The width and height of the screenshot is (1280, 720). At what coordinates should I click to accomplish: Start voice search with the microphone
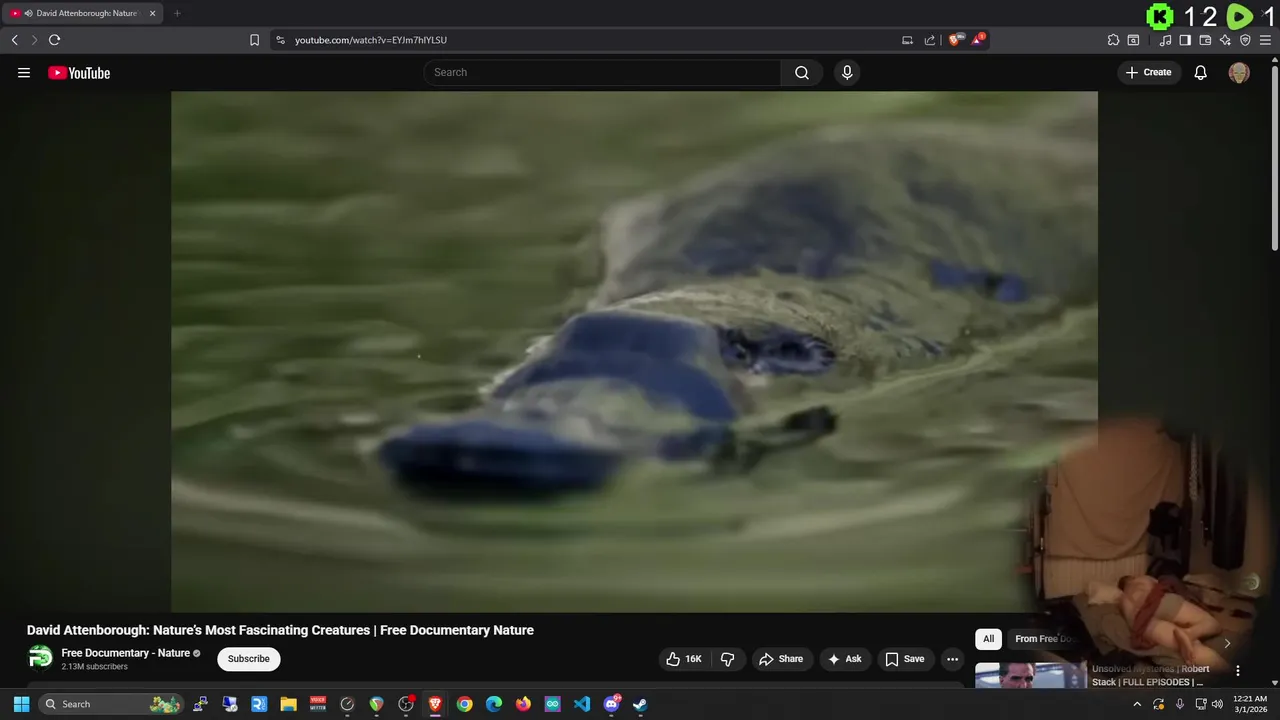(847, 72)
